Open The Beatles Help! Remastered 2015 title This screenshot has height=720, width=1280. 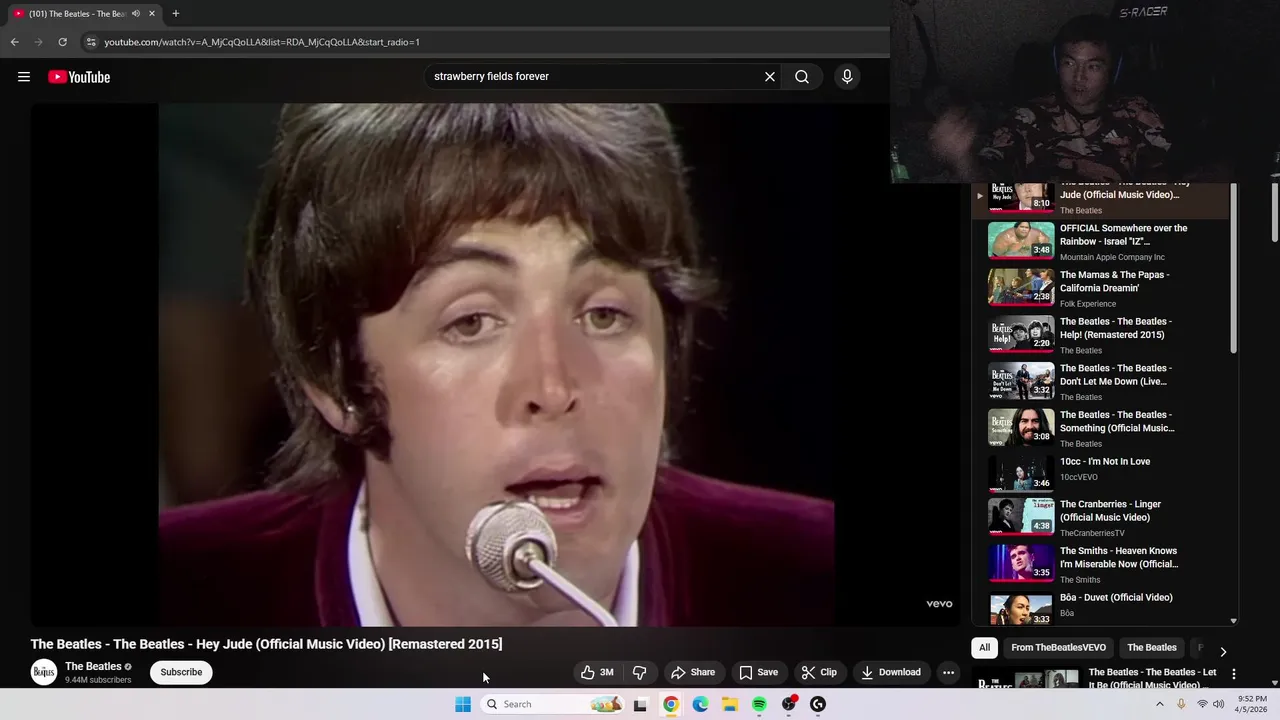pyautogui.click(x=1115, y=328)
